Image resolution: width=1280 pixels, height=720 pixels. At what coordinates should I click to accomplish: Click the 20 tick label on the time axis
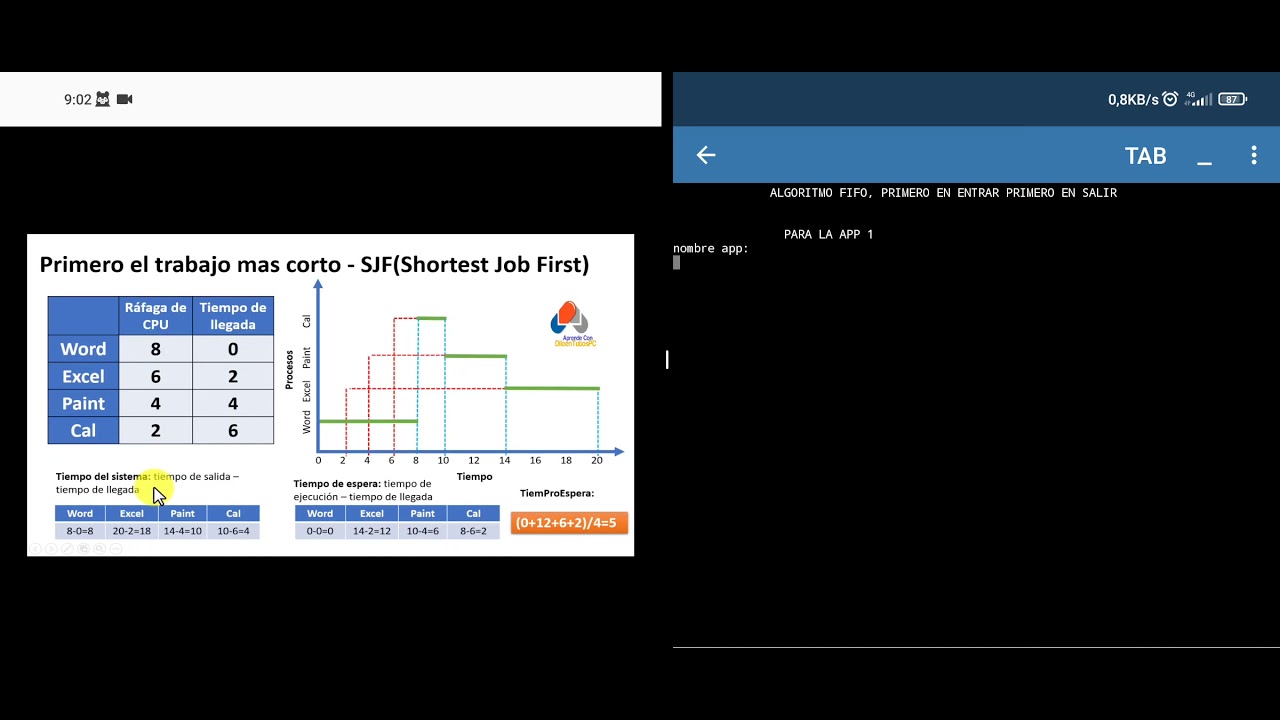click(x=597, y=460)
